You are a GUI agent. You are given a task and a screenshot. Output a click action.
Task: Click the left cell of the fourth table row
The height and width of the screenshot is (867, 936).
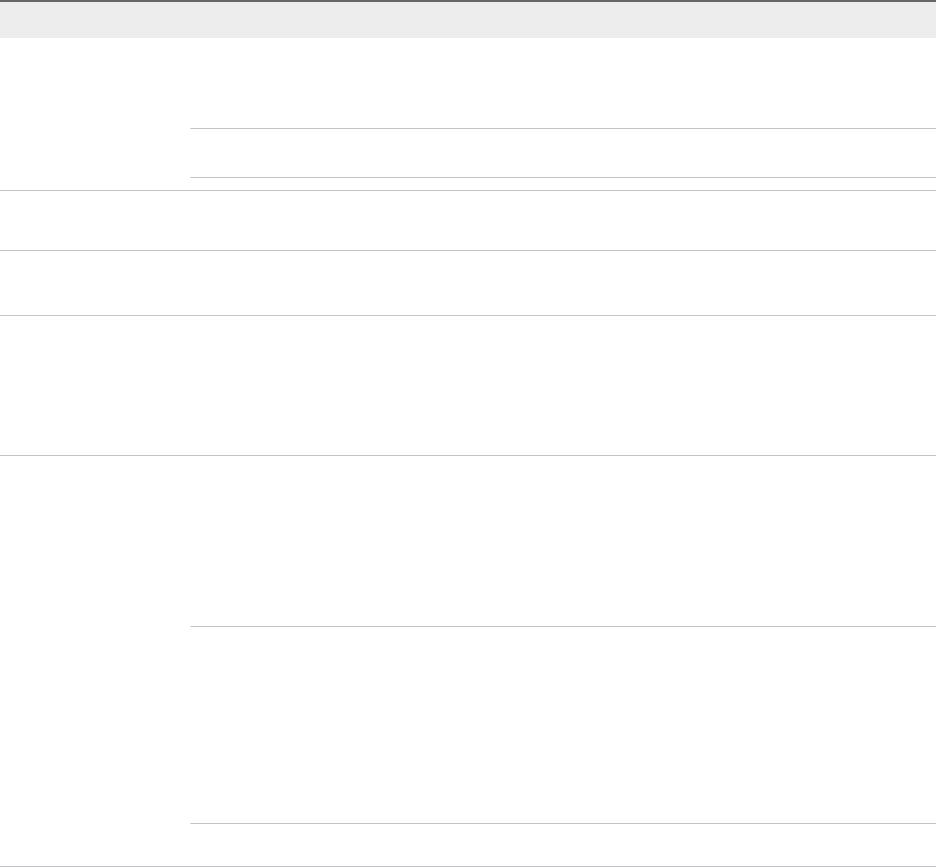(x=94, y=385)
